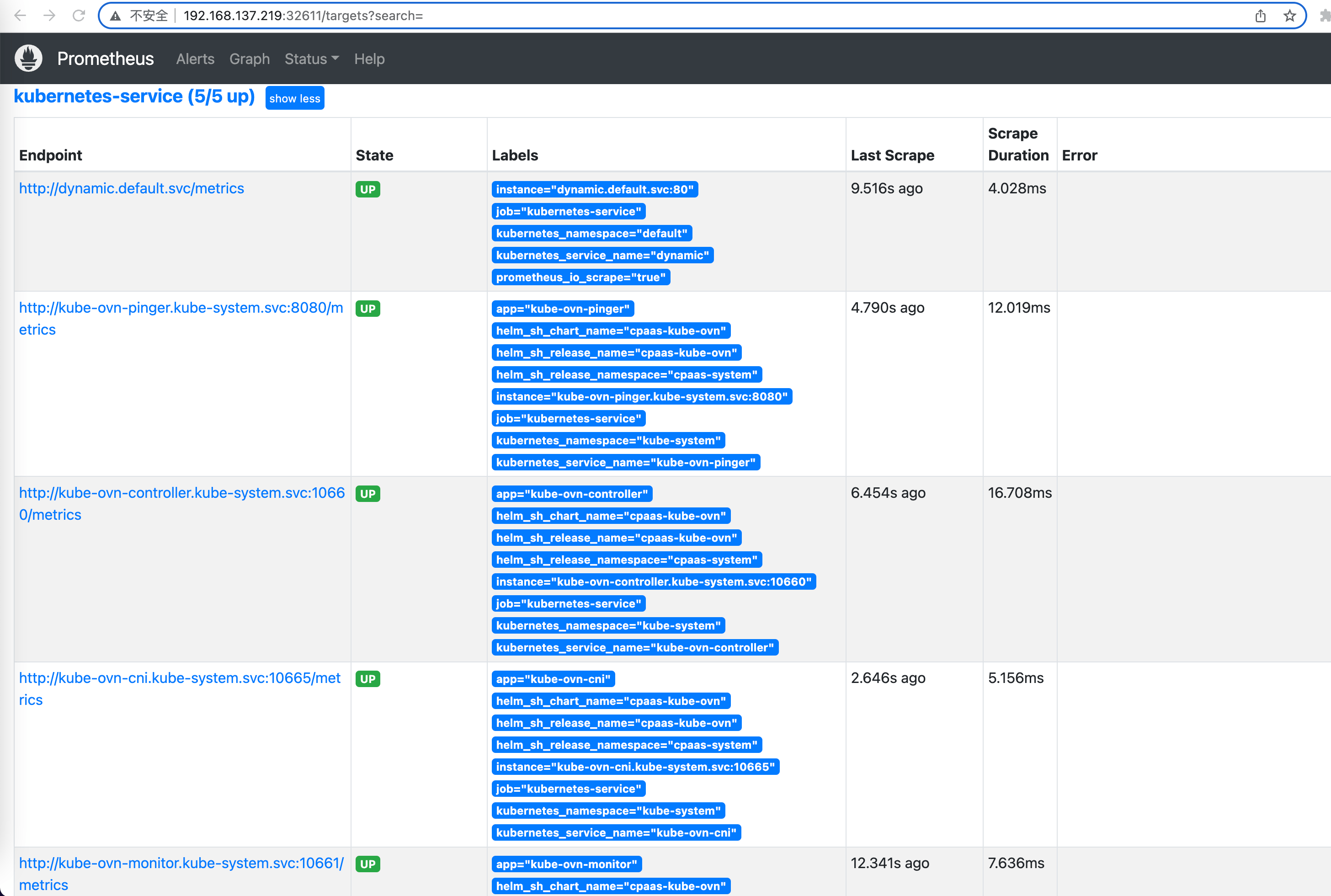Click the browser back arrow
Image resolution: width=1331 pixels, height=896 pixels.
(x=21, y=16)
